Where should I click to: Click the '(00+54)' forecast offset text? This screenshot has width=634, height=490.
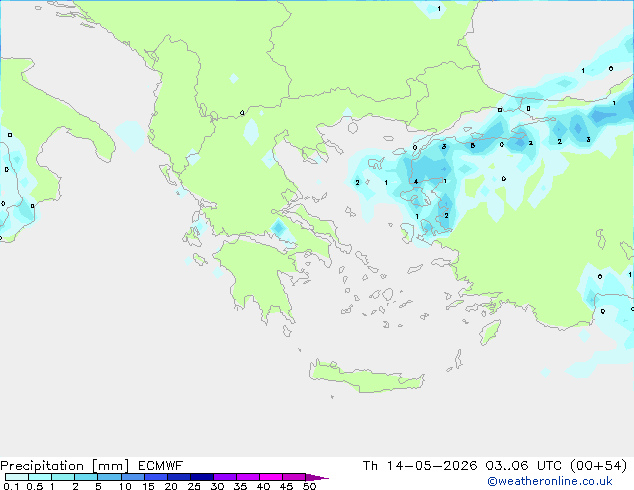click(598, 466)
